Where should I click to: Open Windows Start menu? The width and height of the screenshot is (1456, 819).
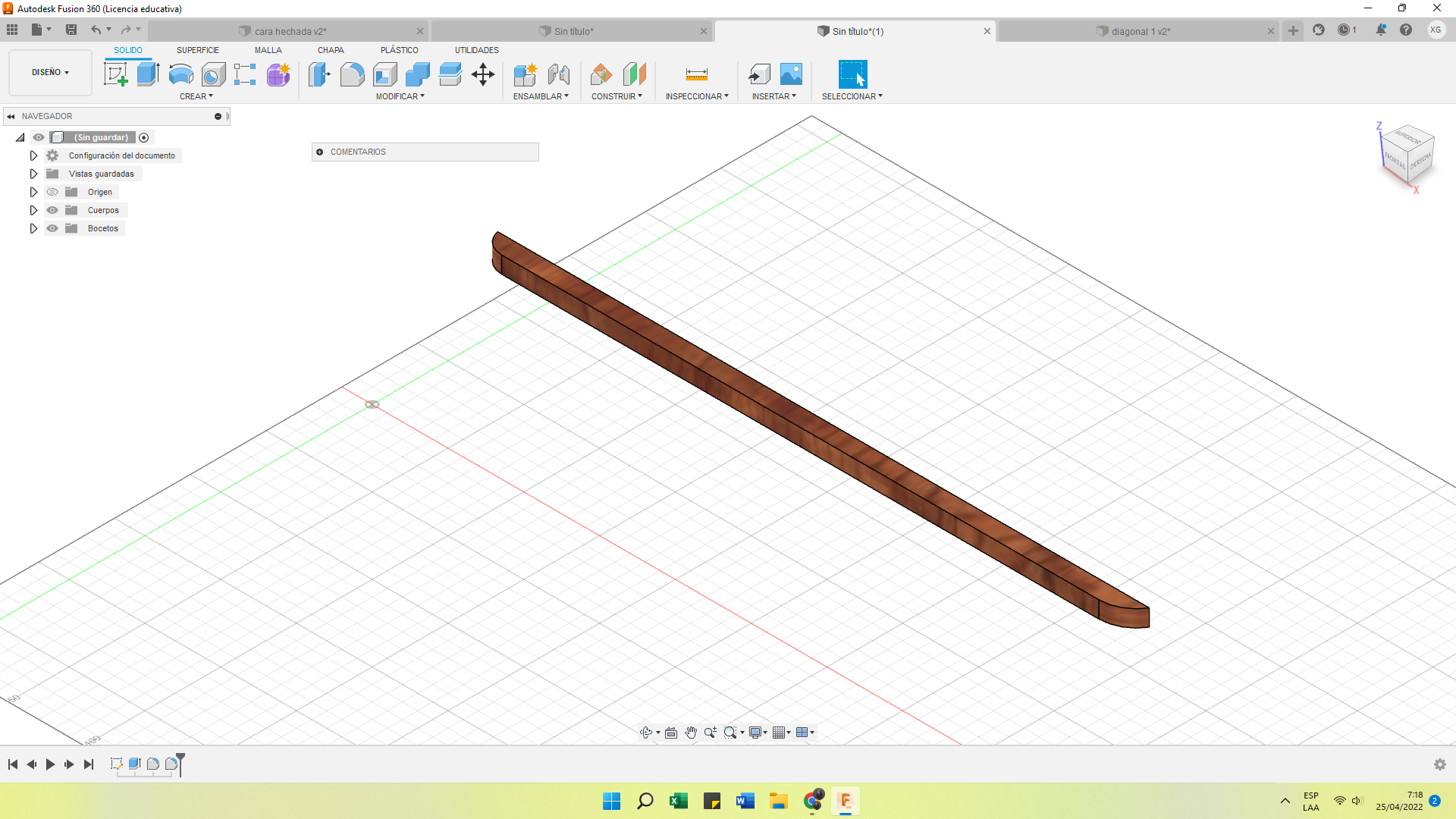[611, 801]
